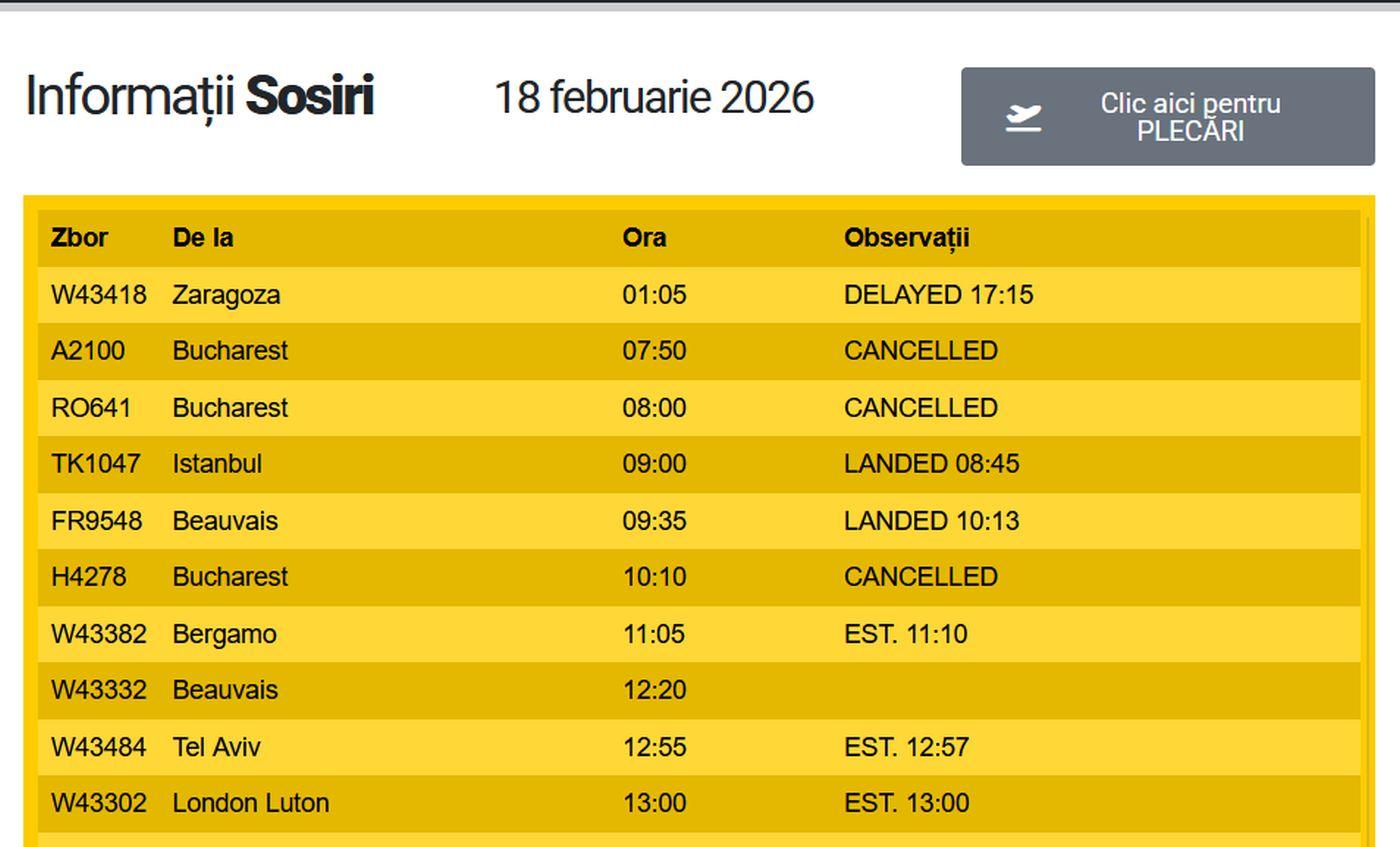Select Turkish flight TK1047
Viewport: 1400px width, 847px height.
tap(96, 464)
